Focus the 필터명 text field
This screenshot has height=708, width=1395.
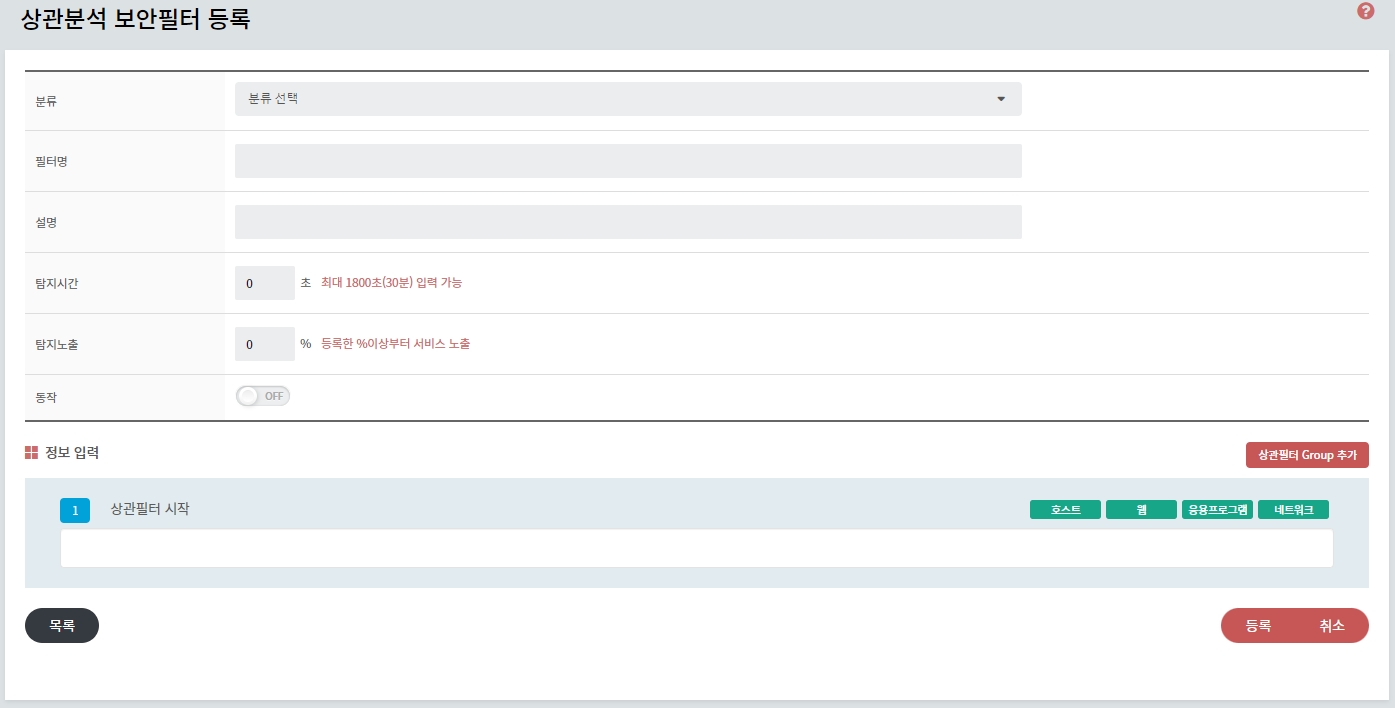click(628, 161)
